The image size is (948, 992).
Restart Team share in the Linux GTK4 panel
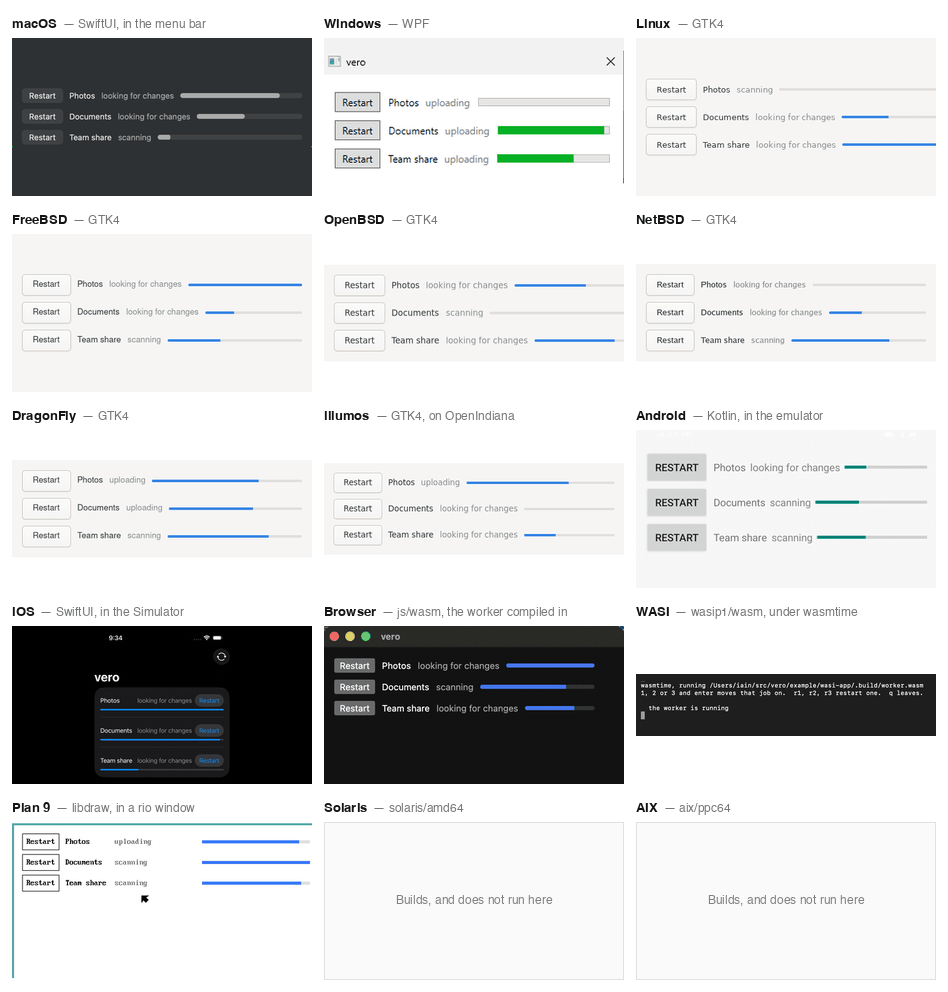[671, 145]
